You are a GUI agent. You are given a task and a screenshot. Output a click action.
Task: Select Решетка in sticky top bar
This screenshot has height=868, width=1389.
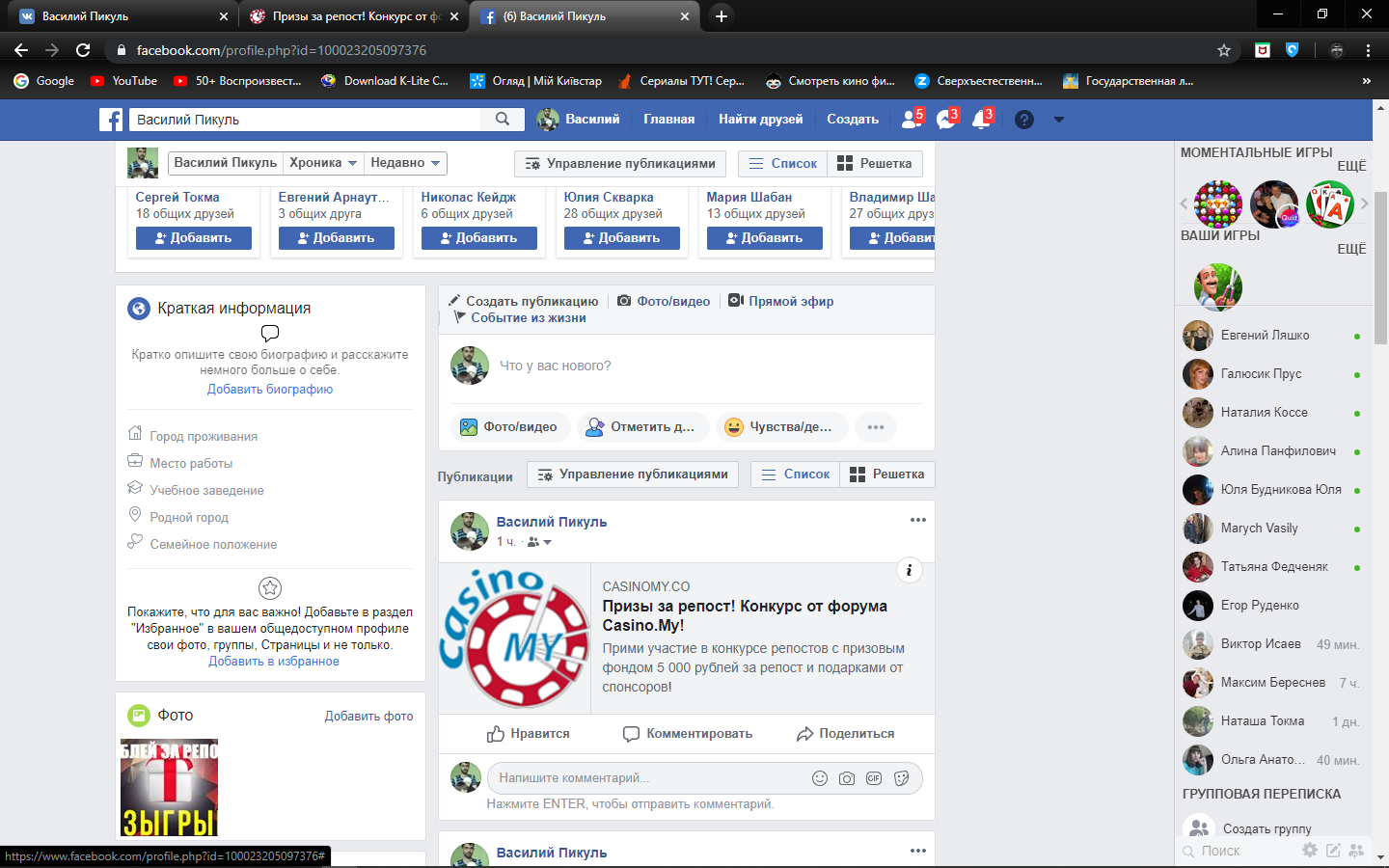[875, 164]
